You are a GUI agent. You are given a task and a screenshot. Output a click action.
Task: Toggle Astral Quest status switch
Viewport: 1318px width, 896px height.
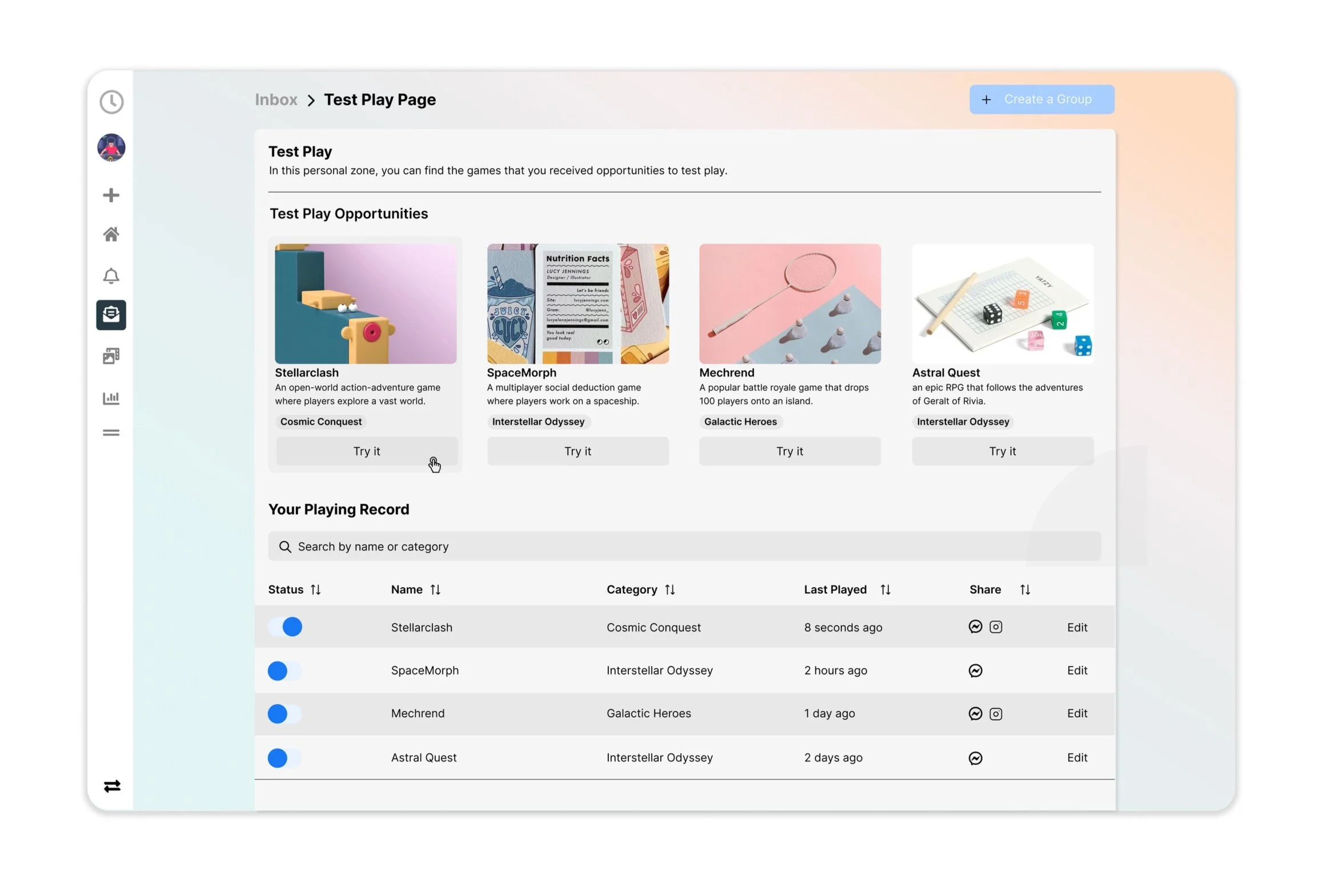[285, 758]
